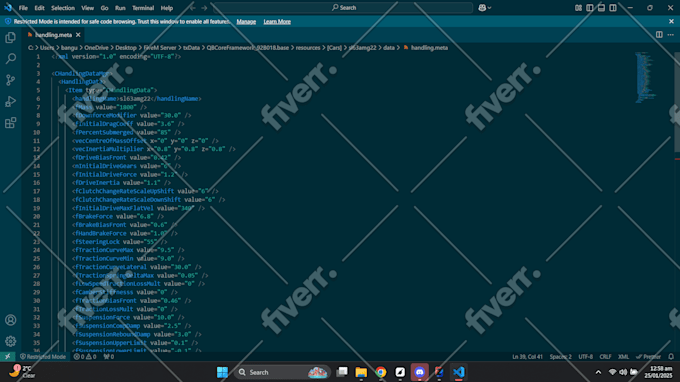Open Windows Start button
Image resolution: width=680 pixels, height=382 pixels.
tap(222, 372)
